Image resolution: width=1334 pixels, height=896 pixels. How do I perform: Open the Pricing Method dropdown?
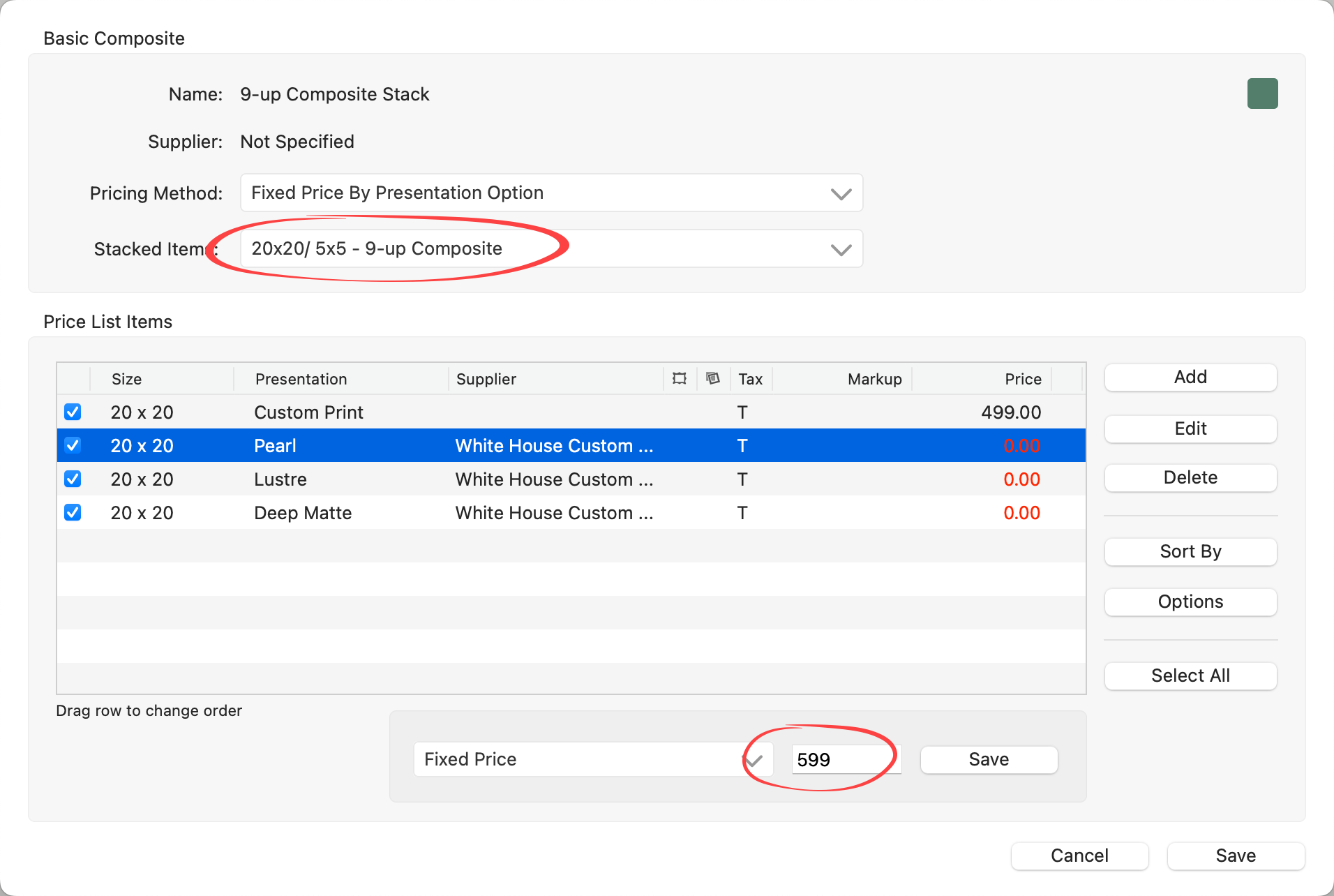click(x=551, y=193)
